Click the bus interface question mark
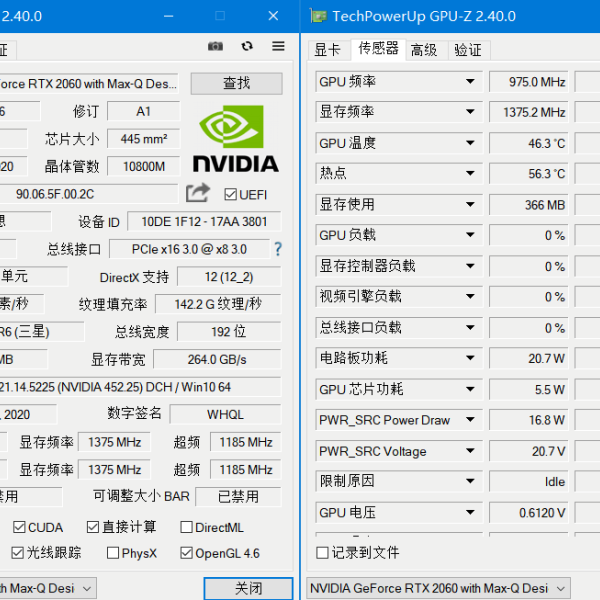600x600 pixels. 278,249
